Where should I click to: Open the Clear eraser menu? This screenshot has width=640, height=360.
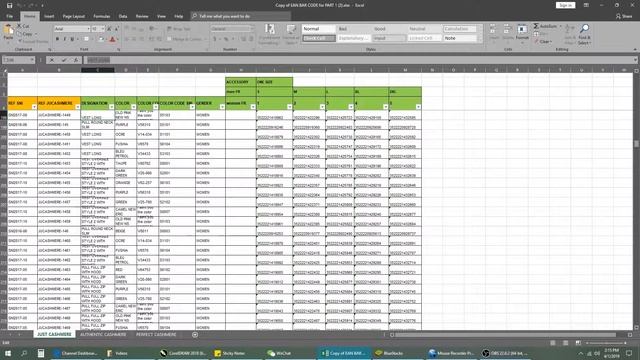tap(543, 42)
